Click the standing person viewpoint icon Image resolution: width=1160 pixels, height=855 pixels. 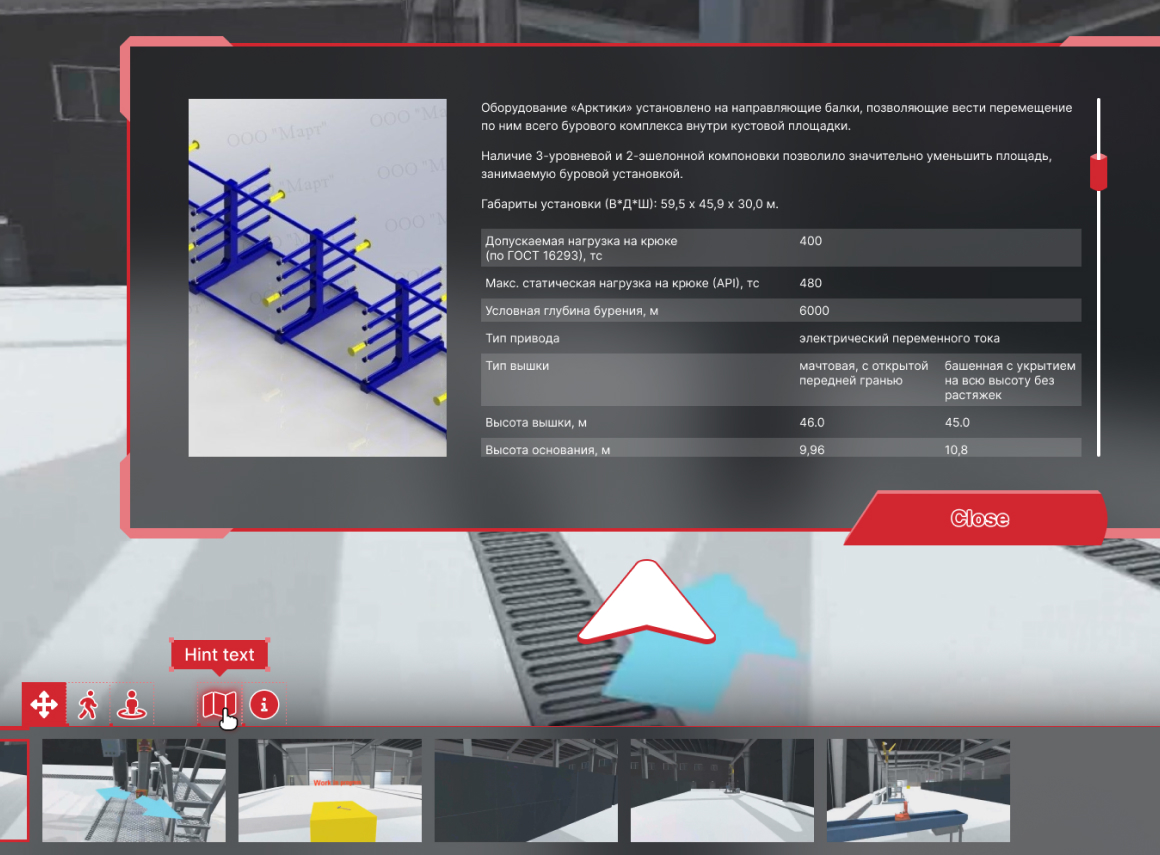pyautogui.click(x=131, y=705)
